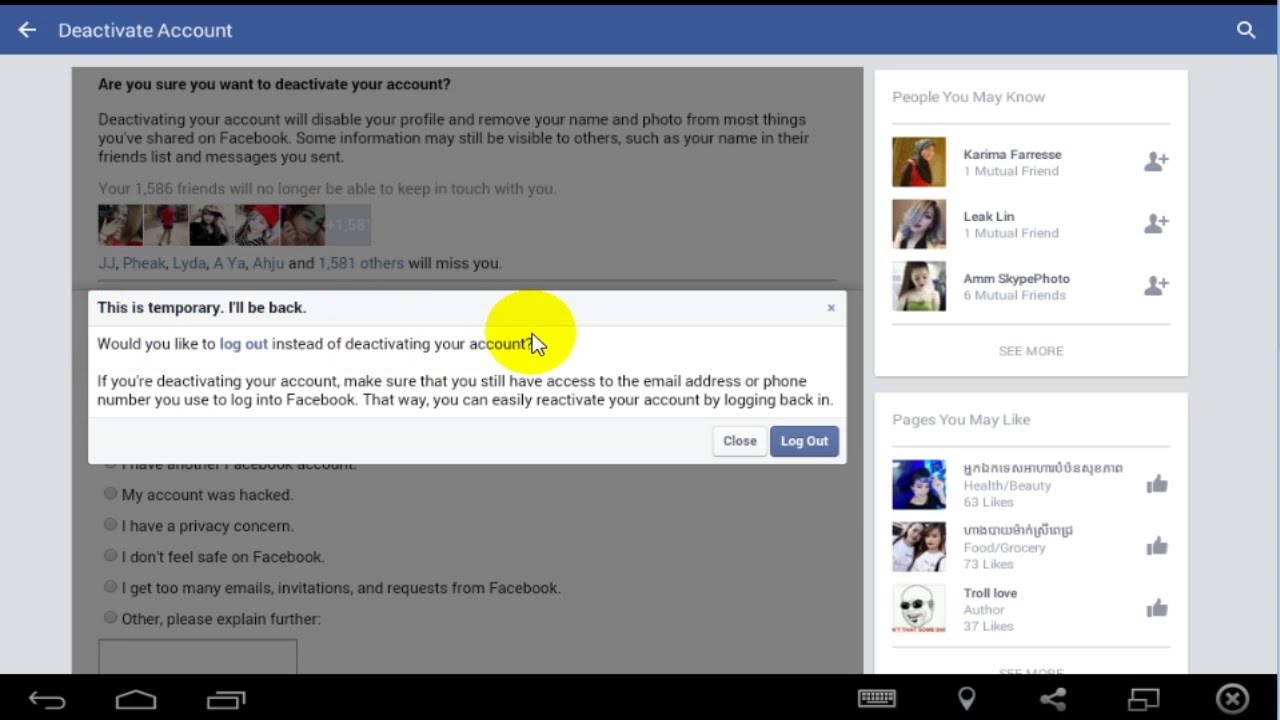The height and width of the screenshot is (720, 1280).
Task: Open the keyboard icon in bottom bar
Action: point(877,698)
